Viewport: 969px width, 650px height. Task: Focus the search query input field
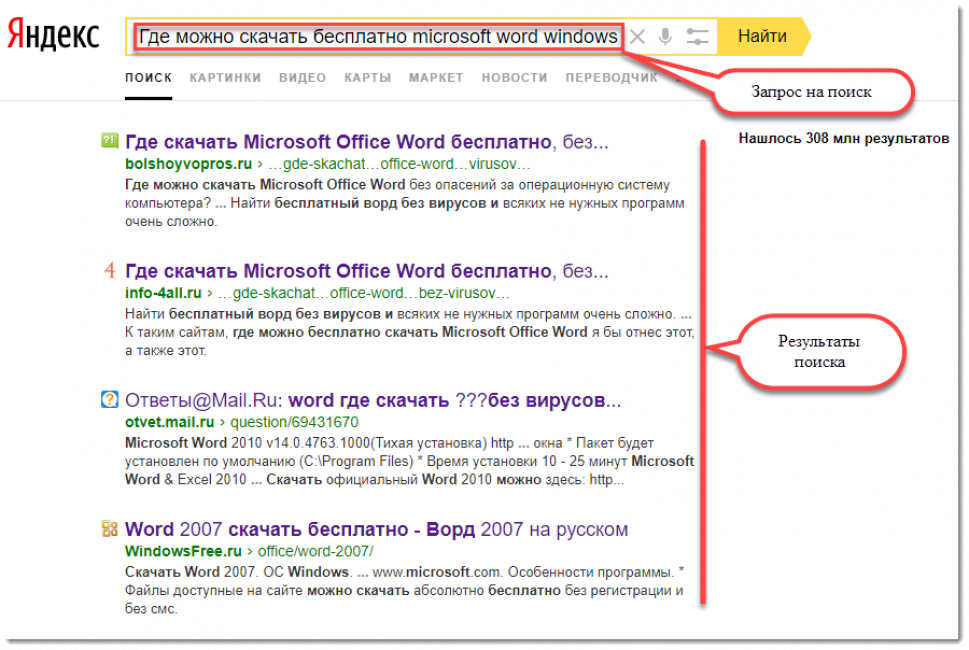pos(378,36)
